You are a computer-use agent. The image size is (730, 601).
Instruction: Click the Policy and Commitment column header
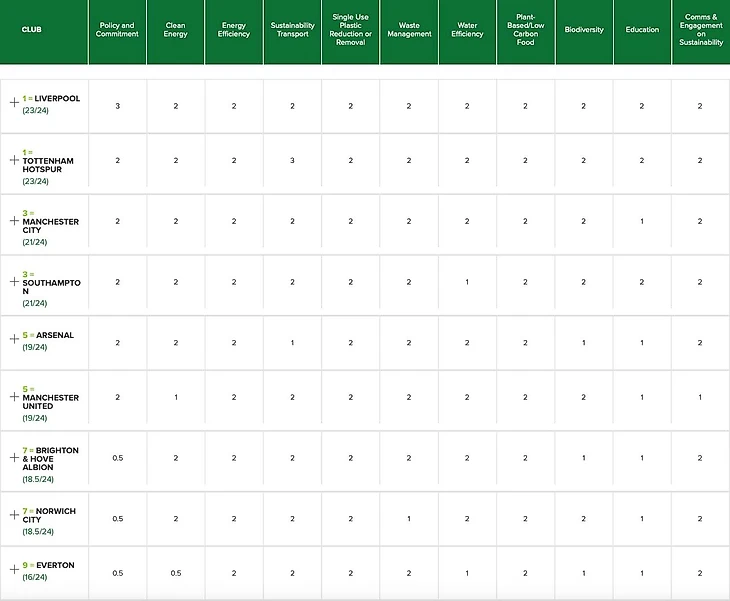point(117,29)
